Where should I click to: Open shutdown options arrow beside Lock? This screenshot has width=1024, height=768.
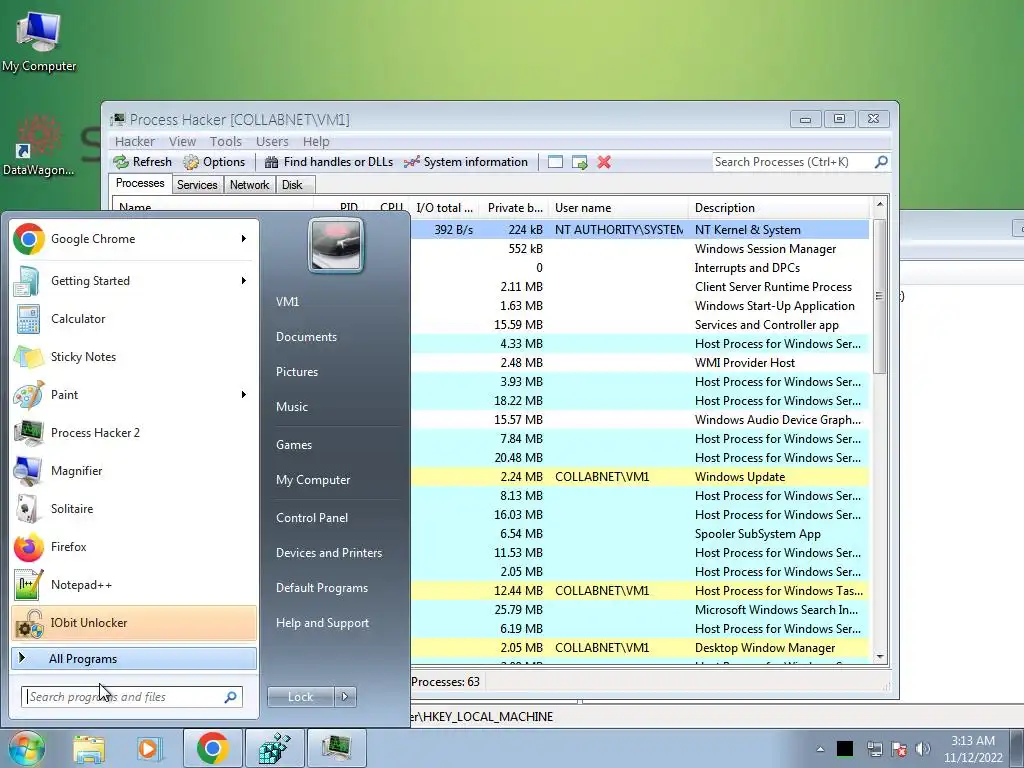pos(345,697)
